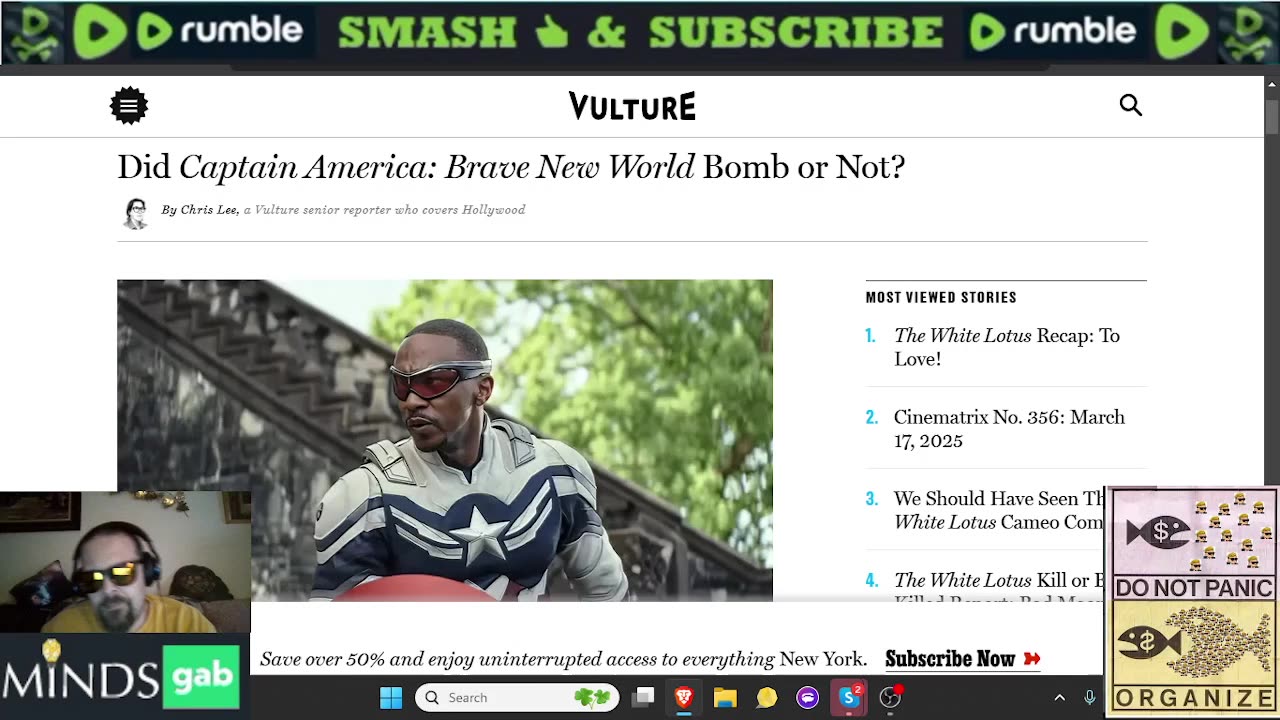1280x720 pixels.
Task: Open author Chris Lee's profile link
Action: [208, 210]
